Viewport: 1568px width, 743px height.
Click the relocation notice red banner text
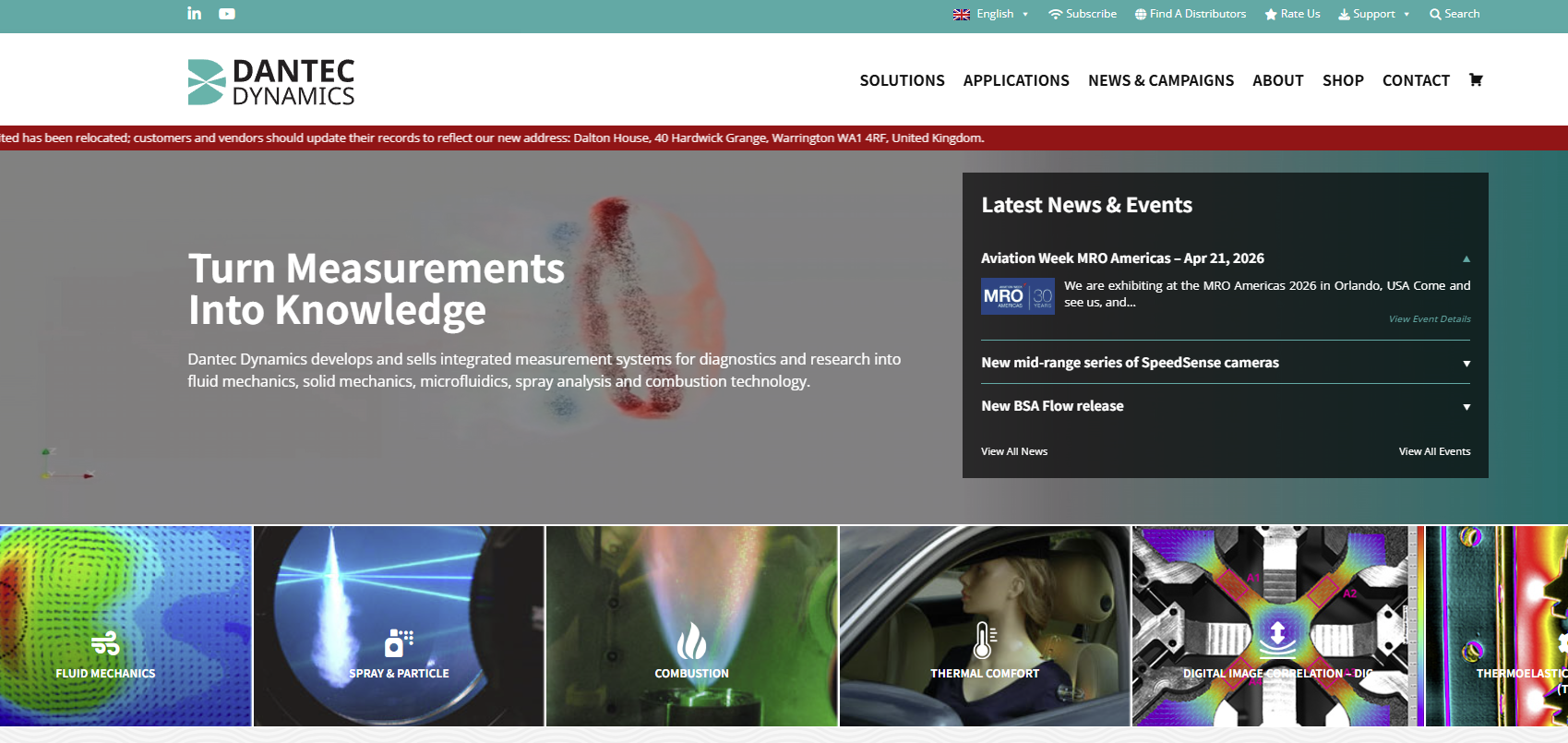tap(492, 138)
